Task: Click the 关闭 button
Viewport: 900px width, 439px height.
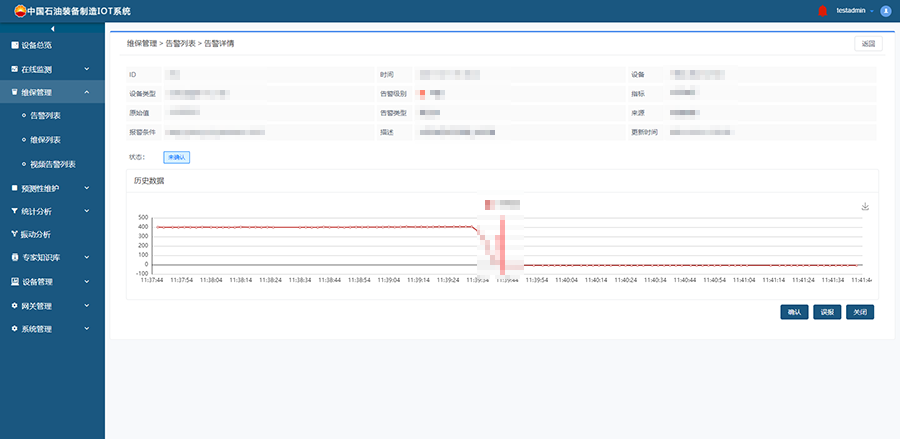Action: tap(860, 312)
